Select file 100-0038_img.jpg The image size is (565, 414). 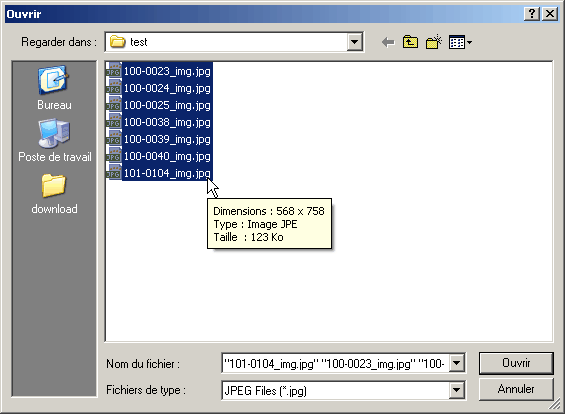click(167, 122)
